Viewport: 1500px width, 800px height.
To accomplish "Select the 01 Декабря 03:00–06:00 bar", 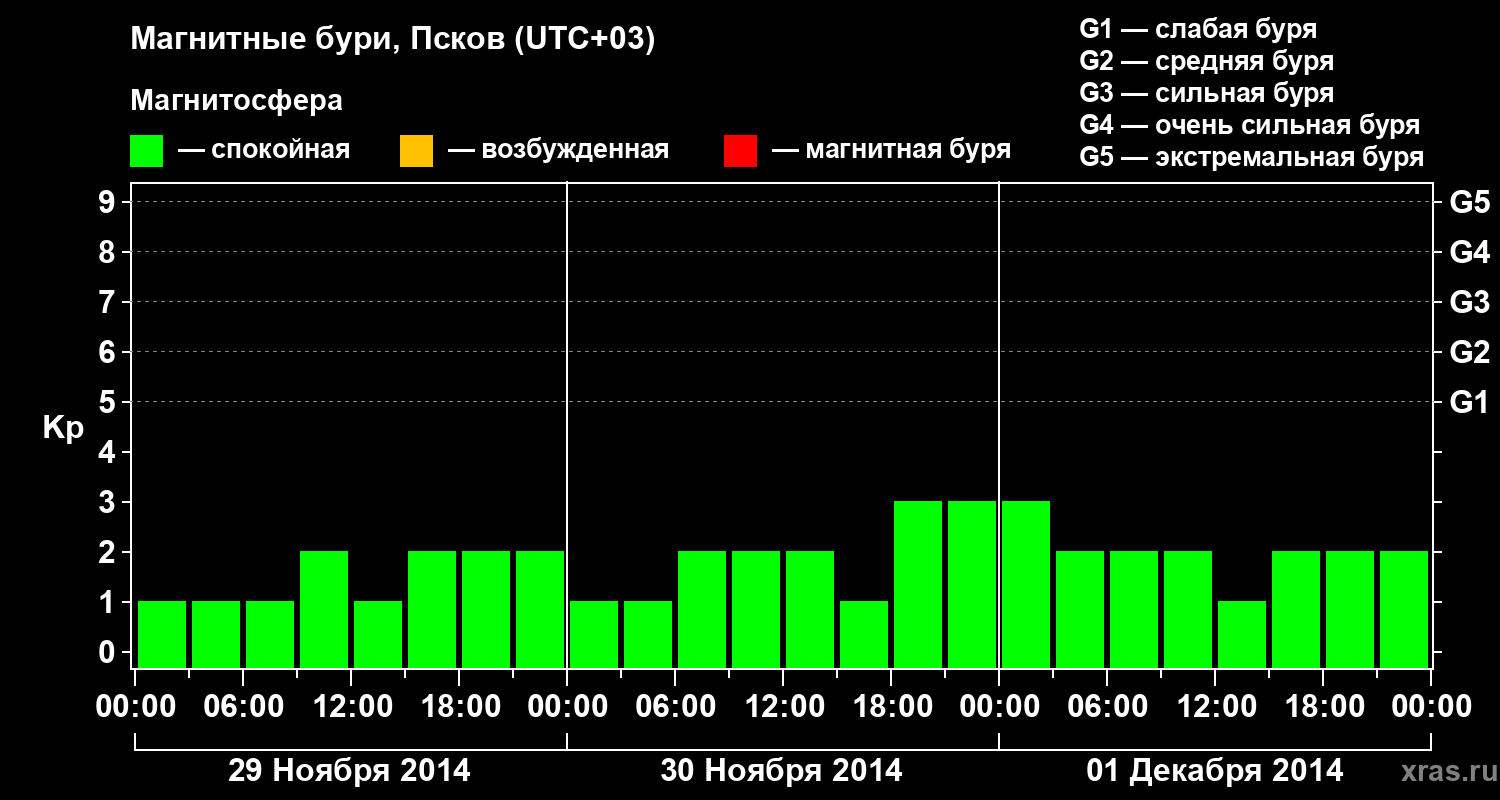I will pos(1080,609).
